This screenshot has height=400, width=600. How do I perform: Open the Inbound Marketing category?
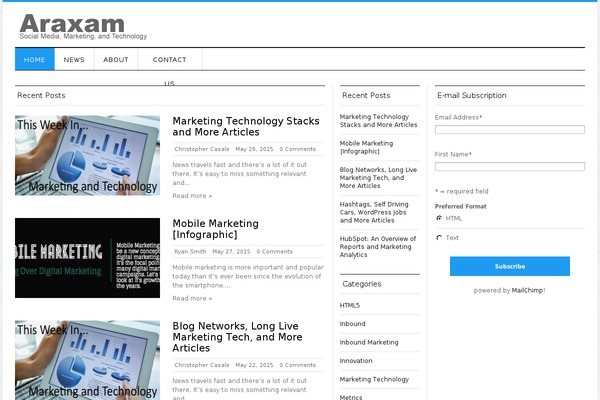(369, 342)
